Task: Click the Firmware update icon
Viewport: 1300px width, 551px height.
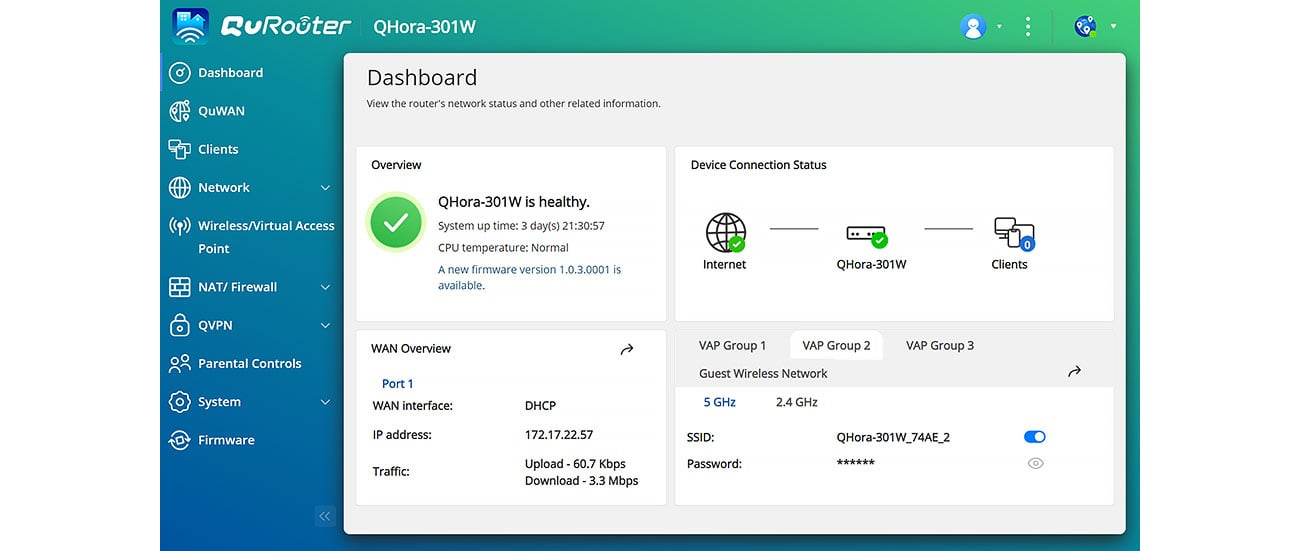Action: [179, 440]
